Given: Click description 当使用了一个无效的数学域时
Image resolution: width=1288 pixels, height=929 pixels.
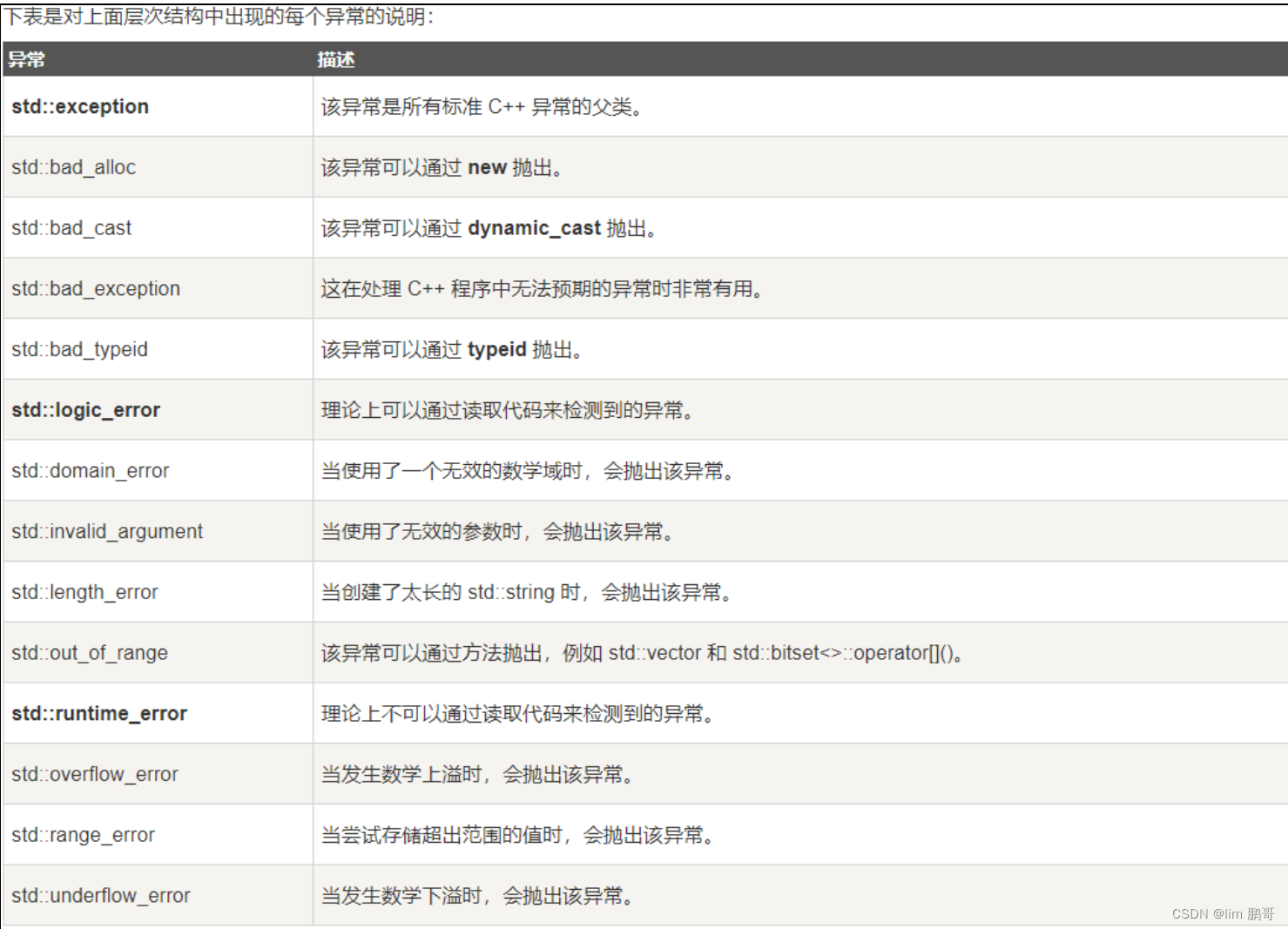Looking at the screenshot, I should tap(528, 471).
